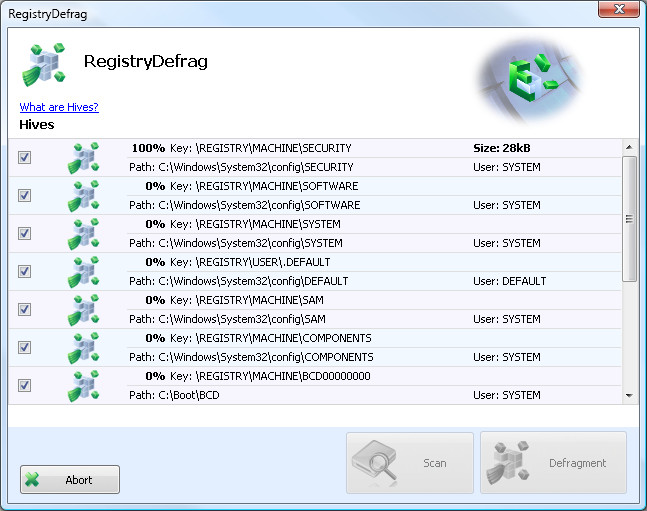Toggle the MACHINE\SYSTEM hive checkbox

point(24,233)
